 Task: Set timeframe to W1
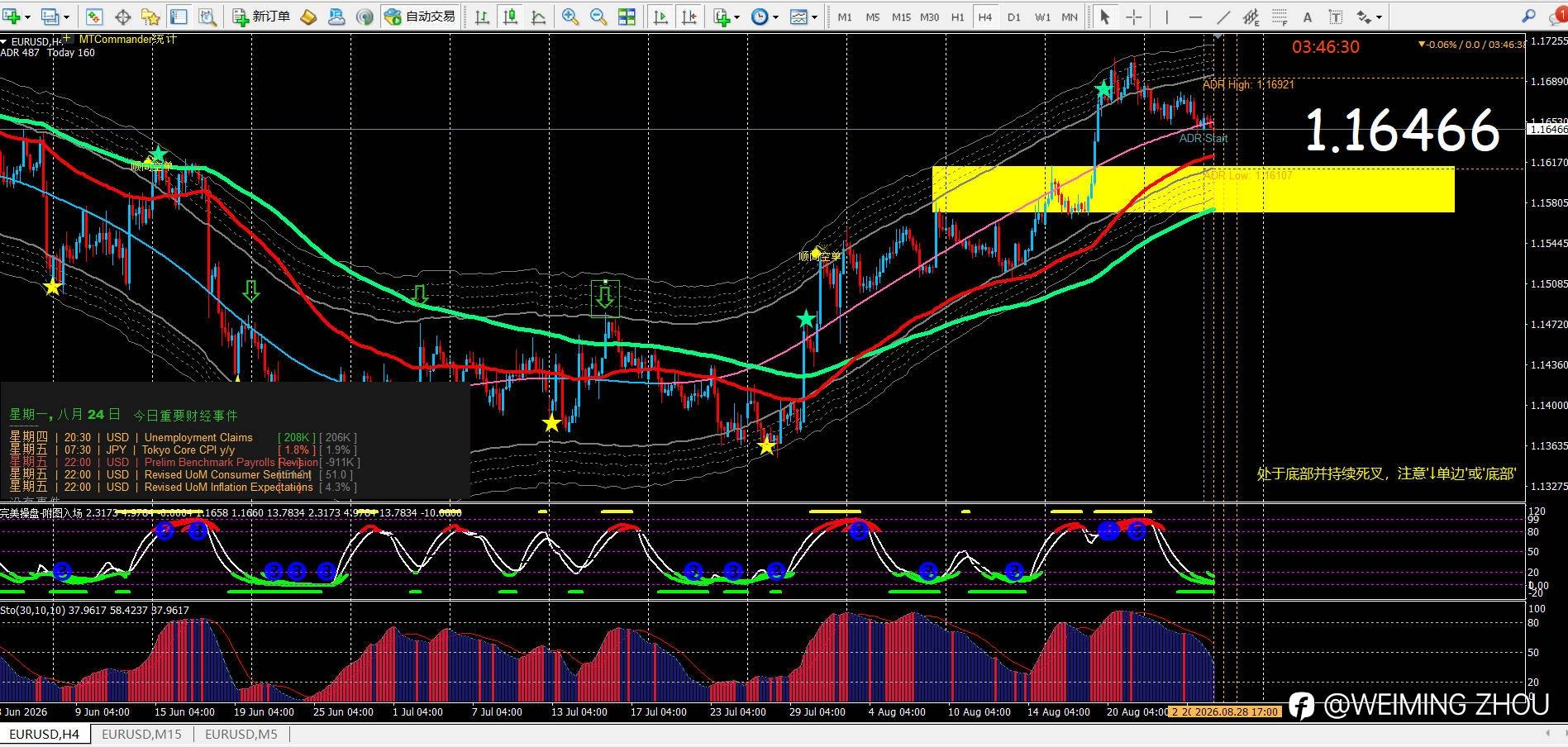tap(1042, 17)
